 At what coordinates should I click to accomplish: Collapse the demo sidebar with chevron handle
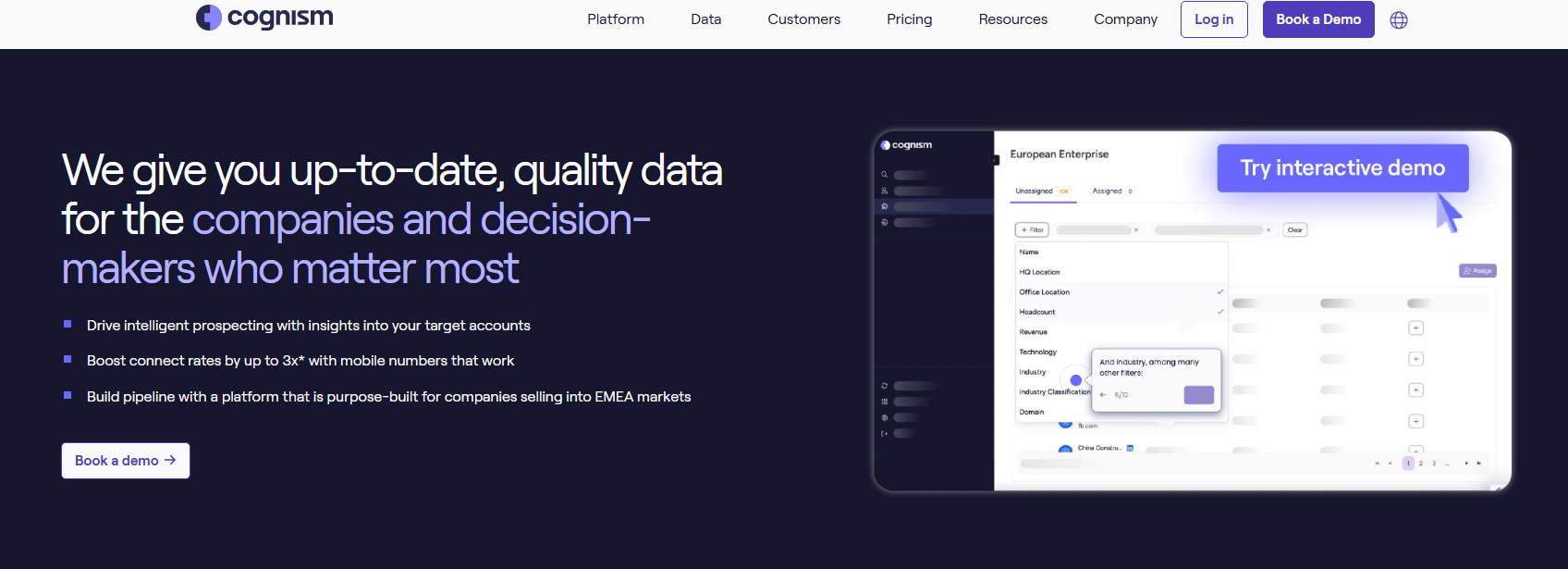[x=995, y=160]
